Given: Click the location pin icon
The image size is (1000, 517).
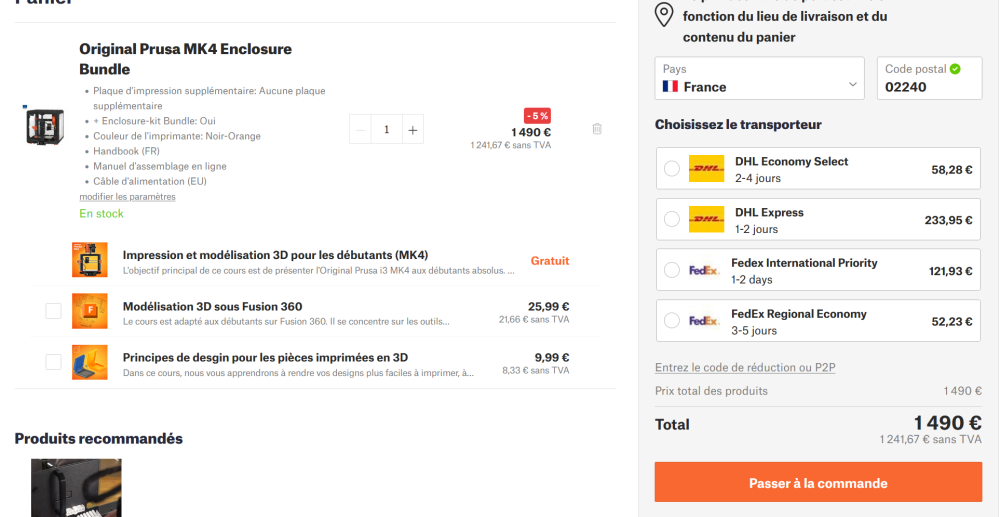Looking at the screenshot, I should point(664,15).
